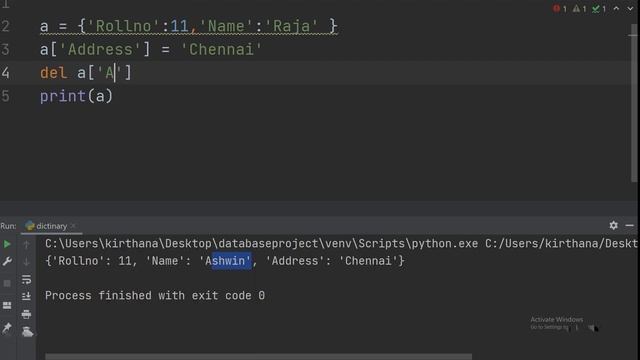Image resolution: width=640 pixels, height=360 pixels.
Task: Click the Run: panel label
Action: pos(8,226)
